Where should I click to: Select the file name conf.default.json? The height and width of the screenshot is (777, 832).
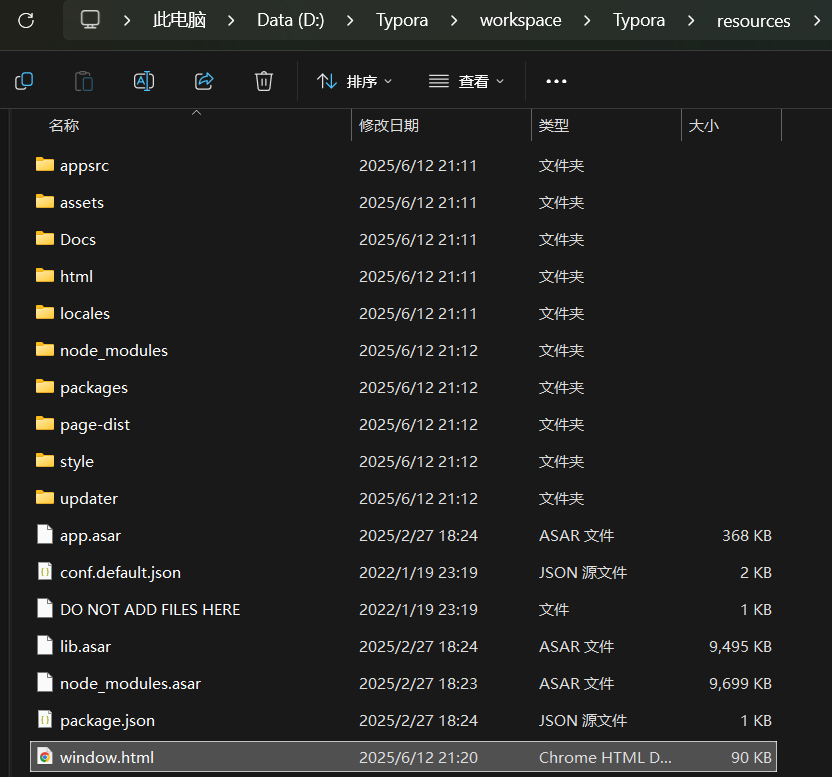(x=120, y=573)
